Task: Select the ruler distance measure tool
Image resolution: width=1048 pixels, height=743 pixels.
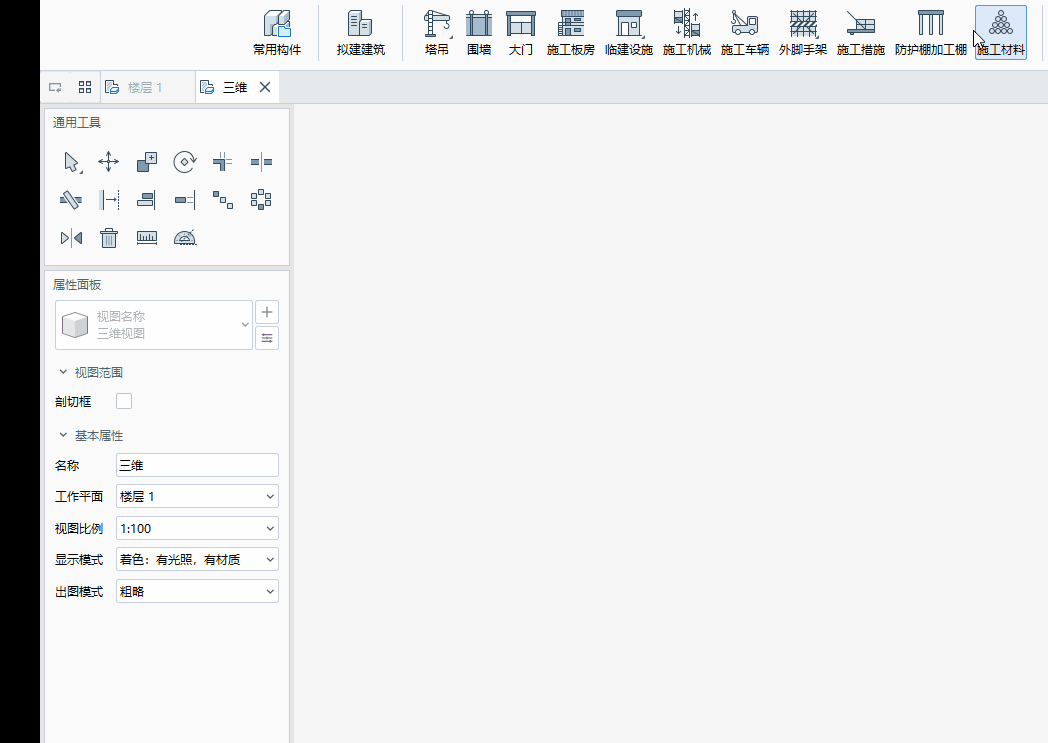Action: point(147,238)
